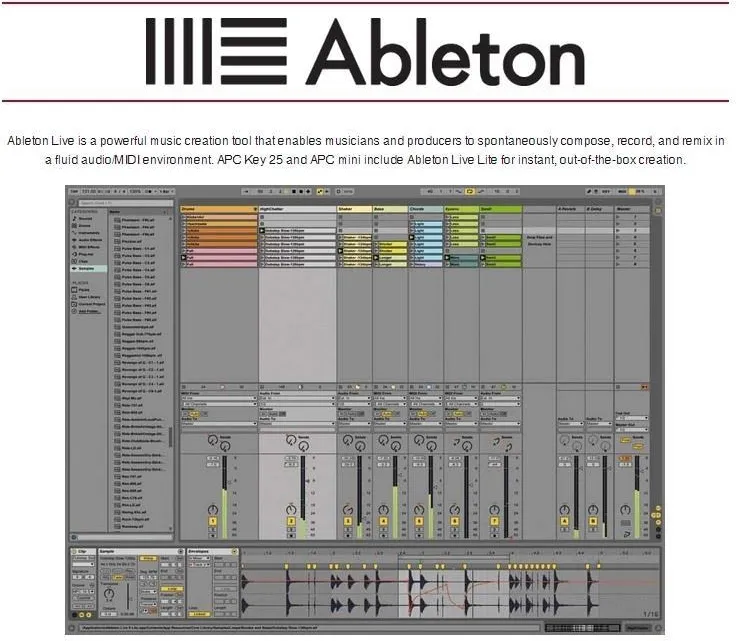Screen dimensions: 736x641
Task: Launch the playing blue clip in Chords track
Action: (412, 237)
